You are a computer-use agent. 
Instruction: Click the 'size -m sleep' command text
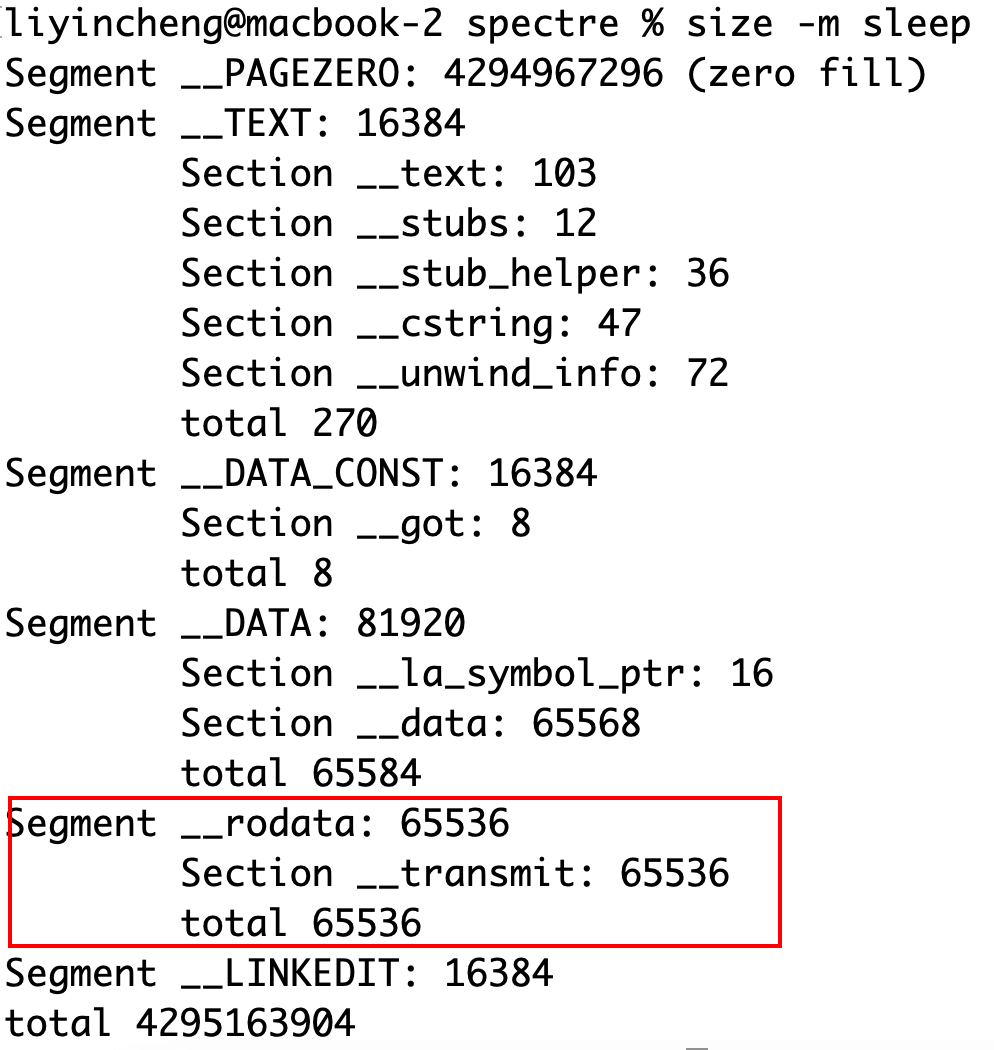click(x=829, y=25)
